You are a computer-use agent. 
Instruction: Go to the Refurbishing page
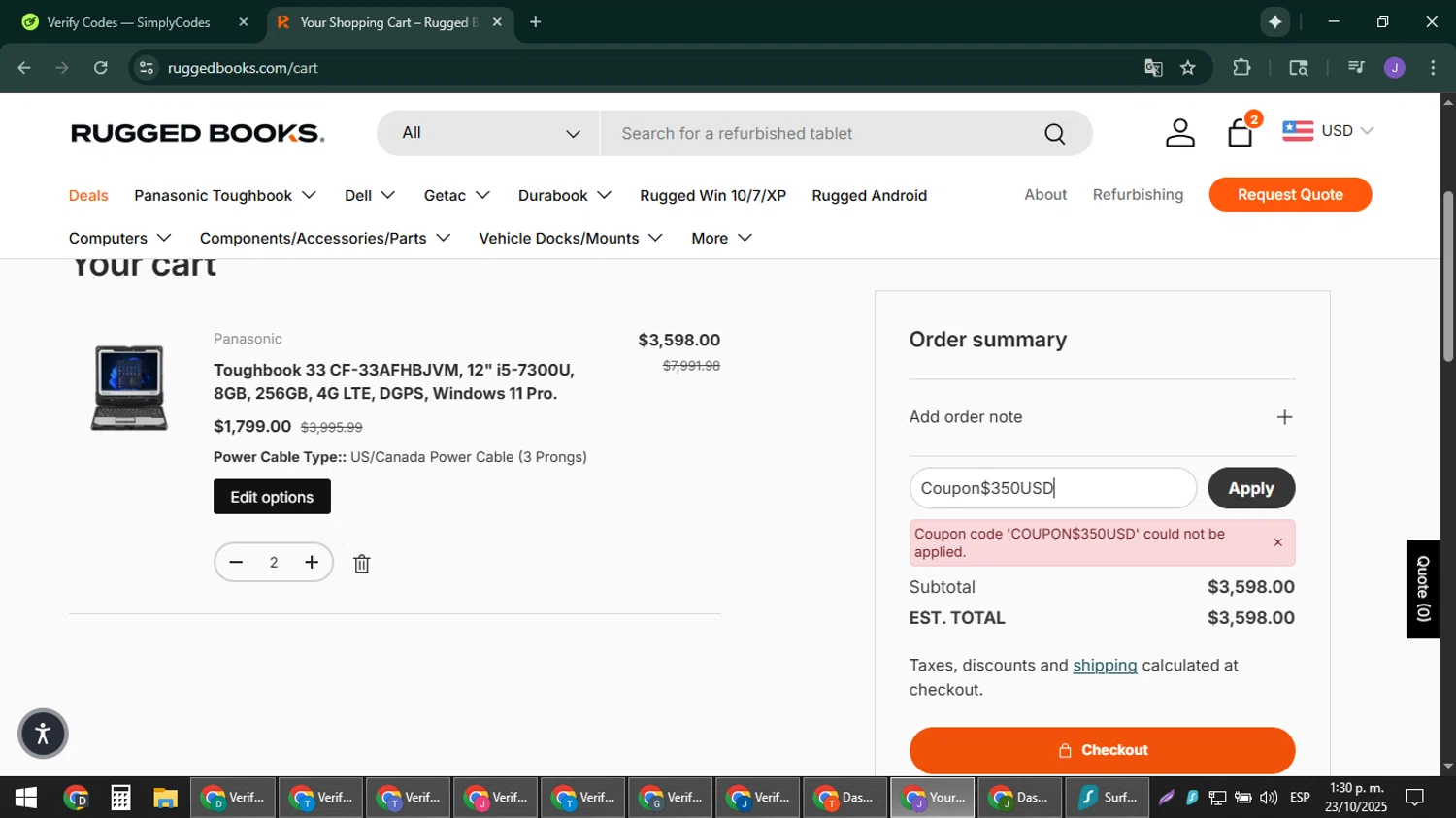[1138, 195]
